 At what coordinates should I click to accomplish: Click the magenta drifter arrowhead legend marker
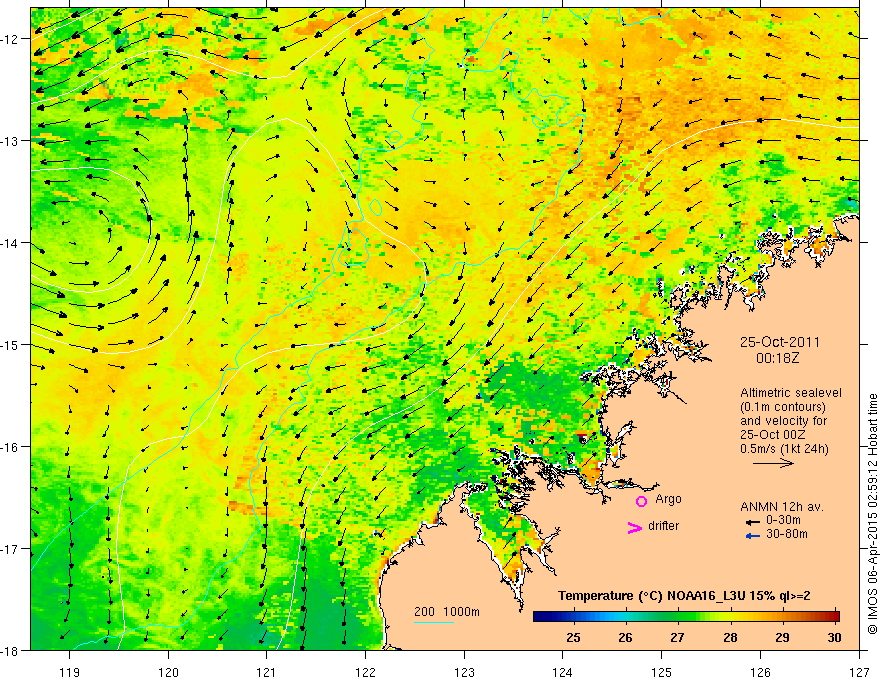[635, 527]
